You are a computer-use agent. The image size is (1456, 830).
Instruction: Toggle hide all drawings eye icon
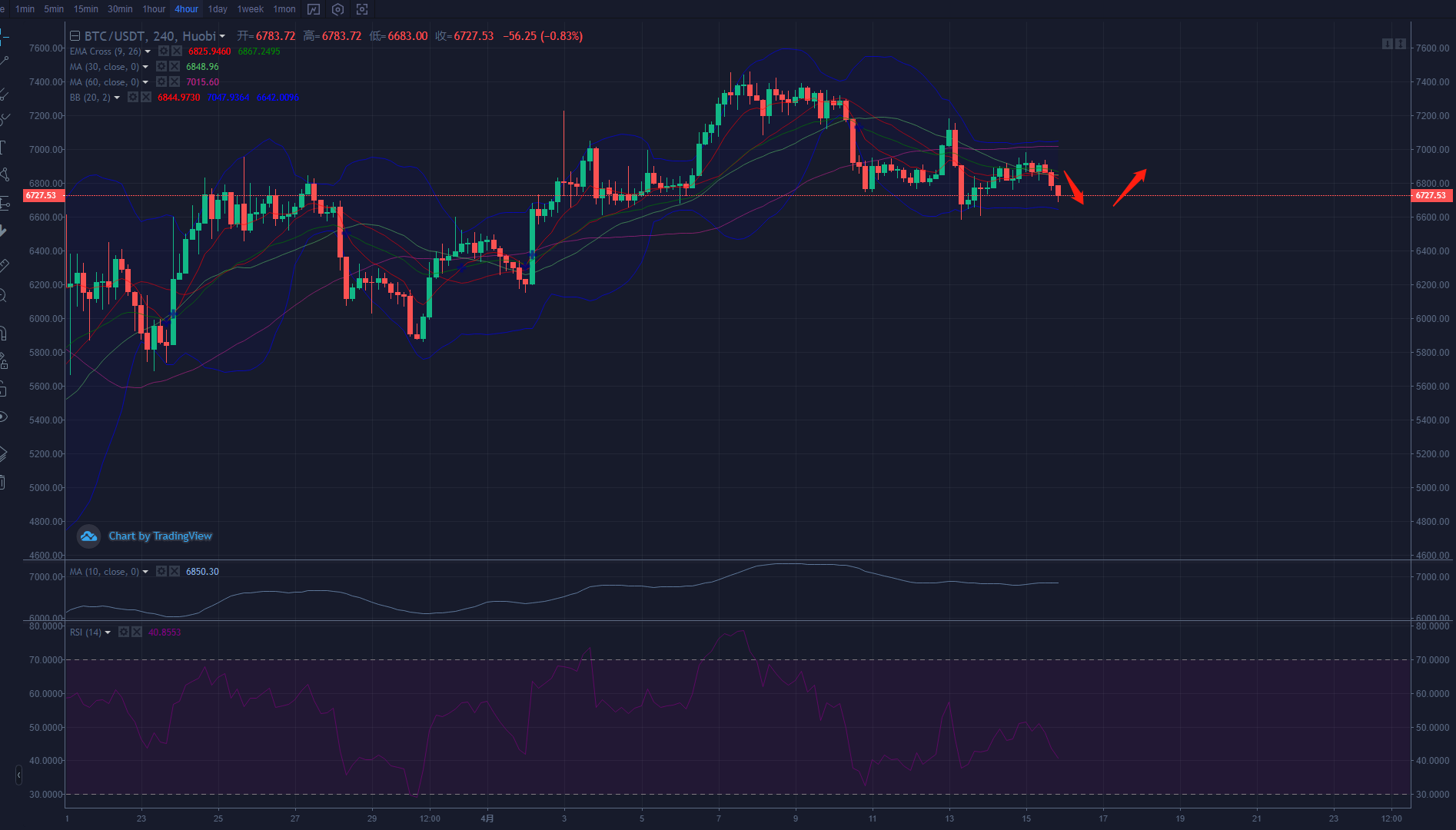pyautogui.click(x=4, y=417)
